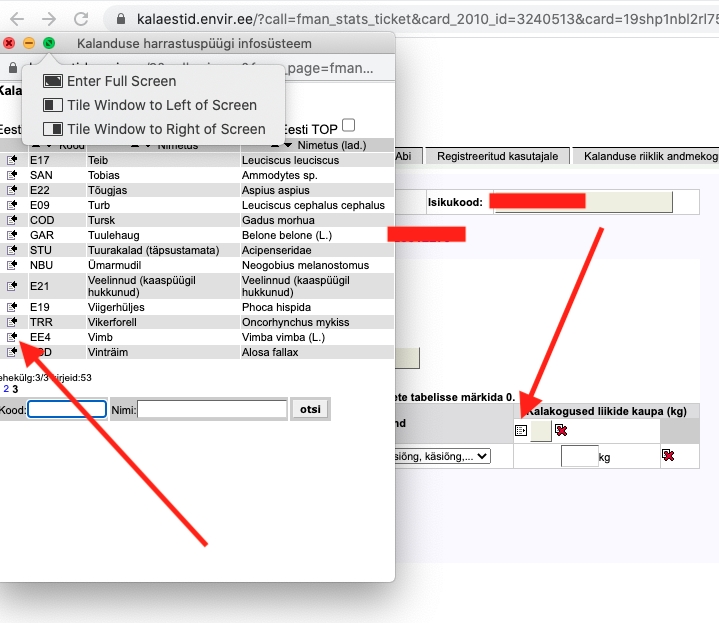Select the Turb row icon (E09)

click(x=12, y=205)
